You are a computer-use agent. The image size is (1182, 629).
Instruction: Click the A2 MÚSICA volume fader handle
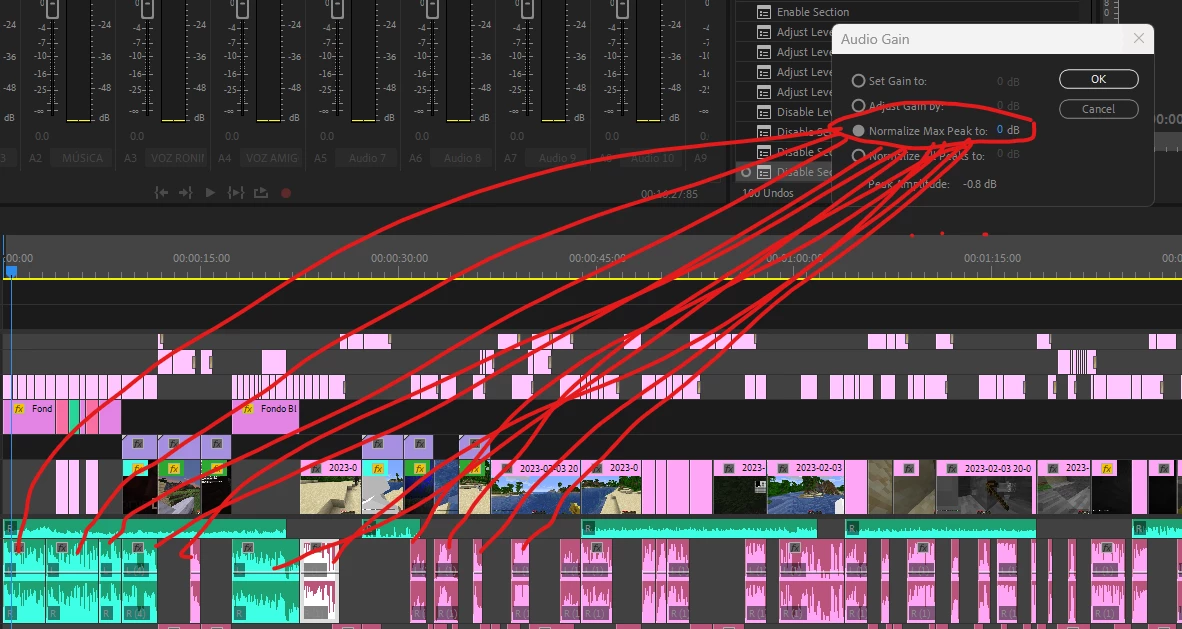point(52,9)
